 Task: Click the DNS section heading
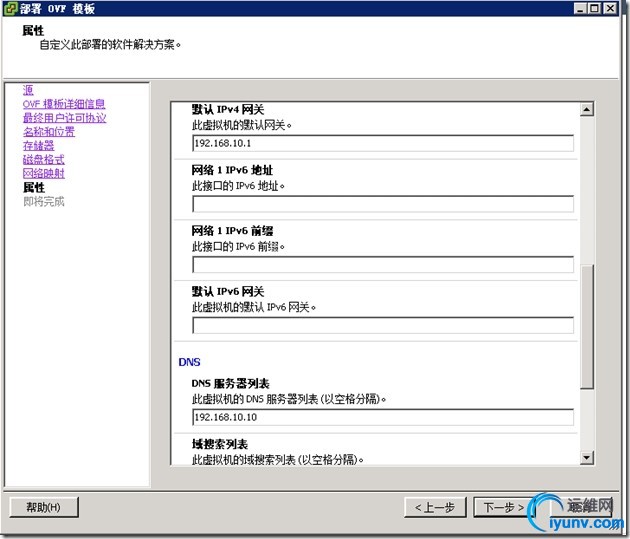189,362
